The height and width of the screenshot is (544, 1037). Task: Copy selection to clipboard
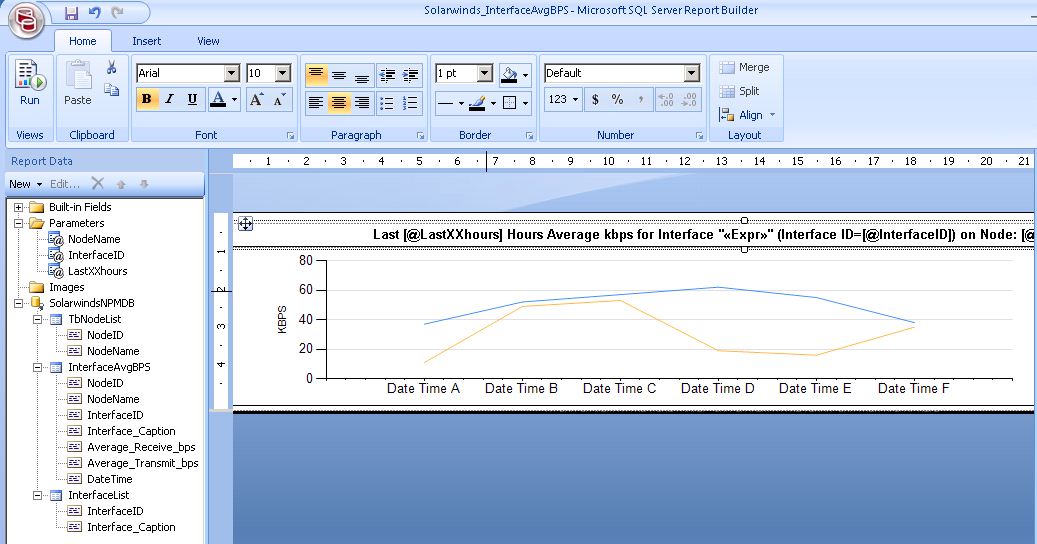(x=111, y=90)
